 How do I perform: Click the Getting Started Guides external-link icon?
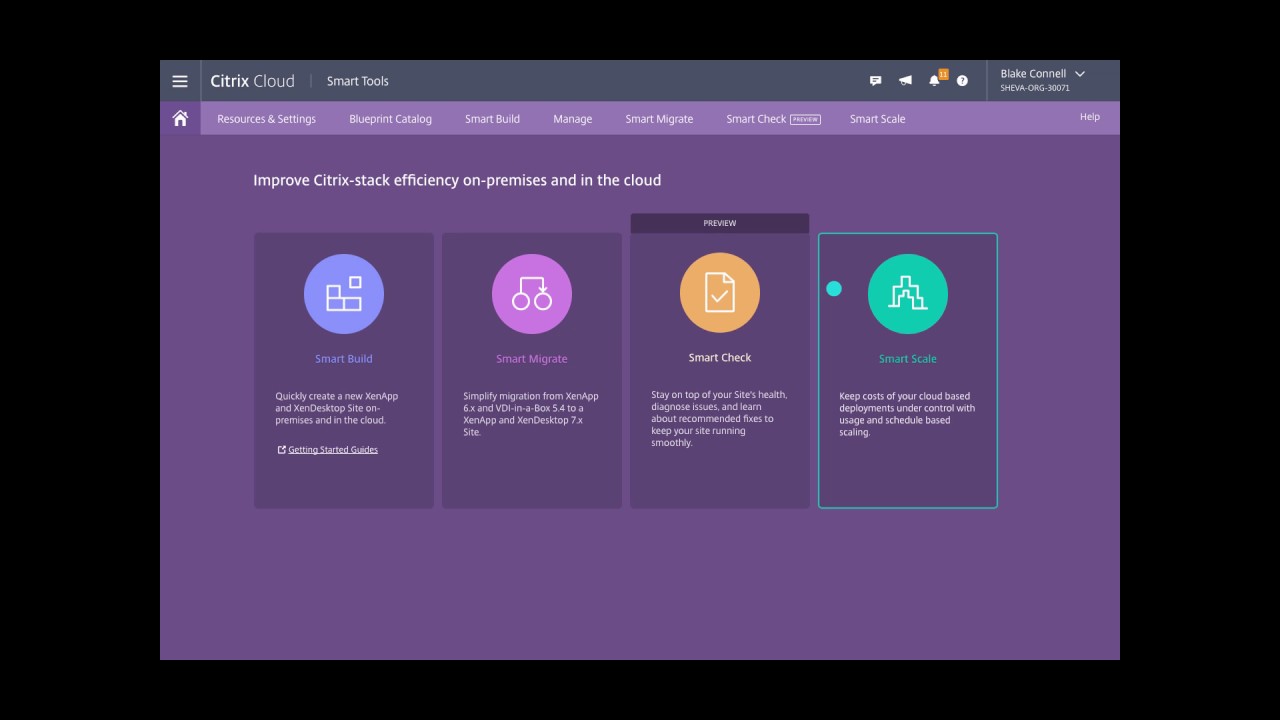point(282,450)
